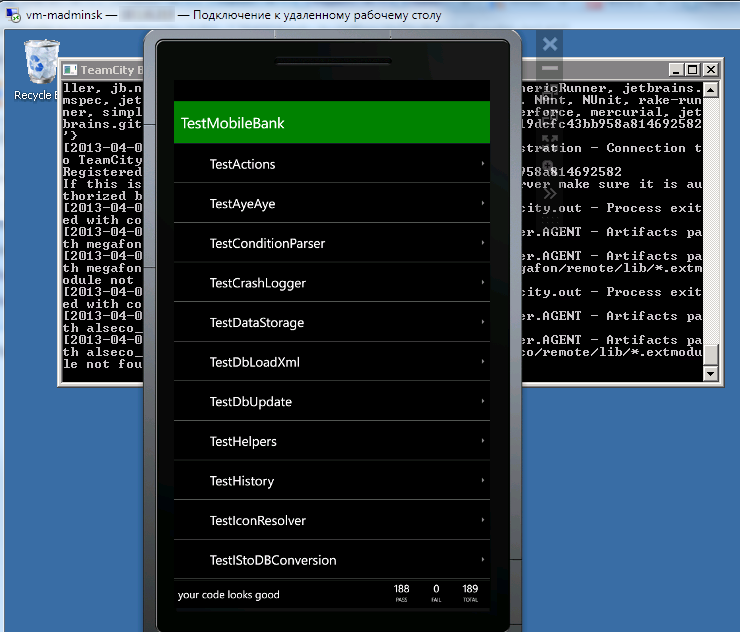Click the TeamCity window title bar text
Viewport: 740px width, 632px height.
pyautogui.click(x=111, y=70)
